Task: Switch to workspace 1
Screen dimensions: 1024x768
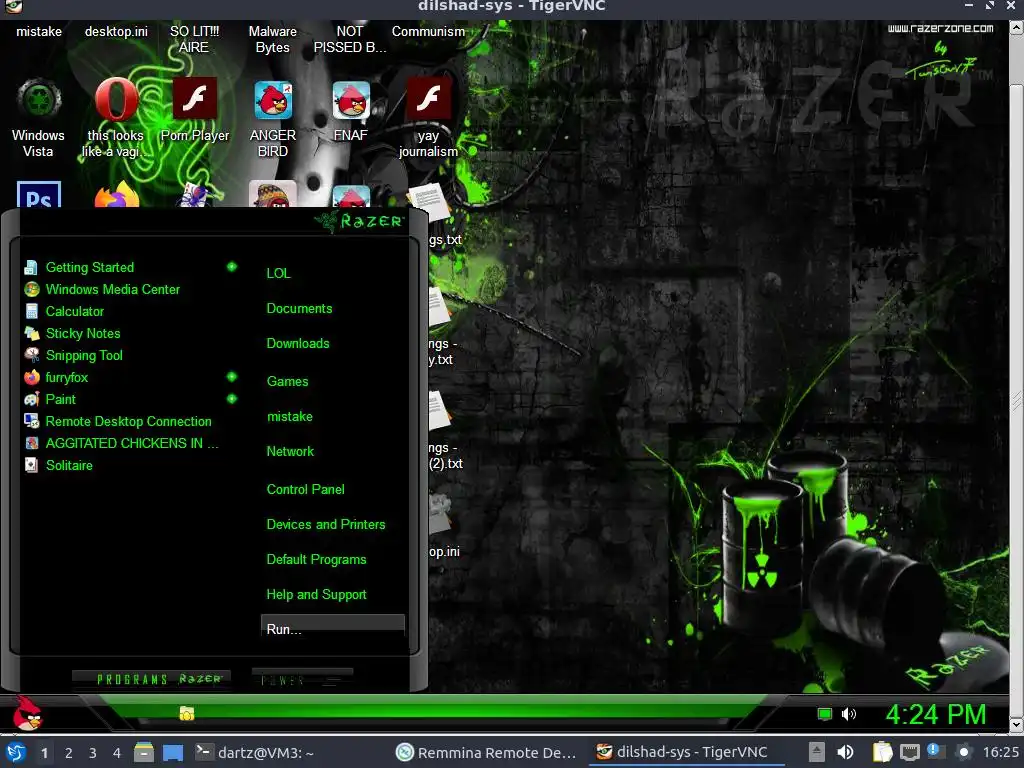Action: 44,753
